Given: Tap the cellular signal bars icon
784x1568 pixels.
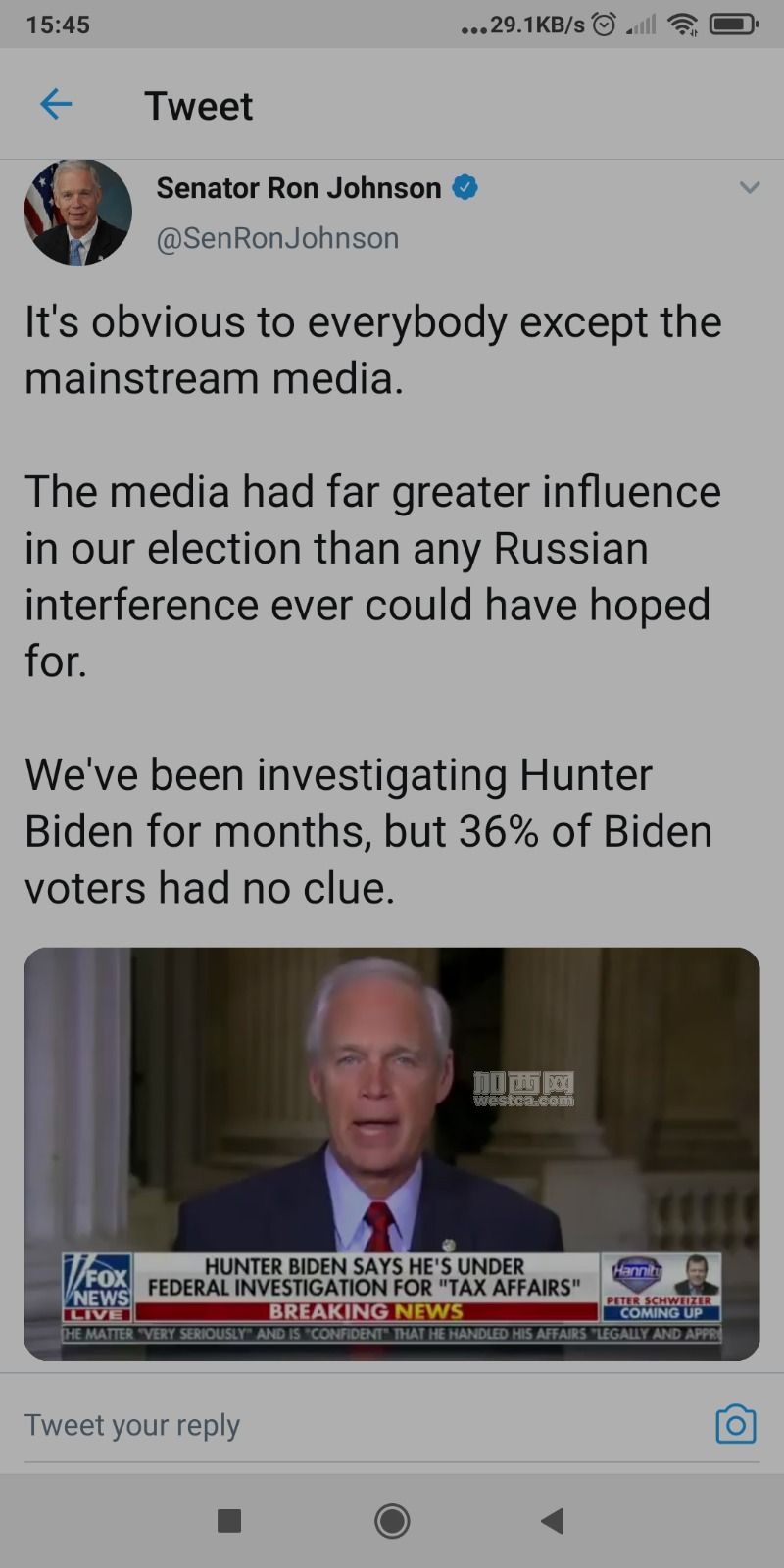Looking at the screenshot, I should [x=641, y=24].
